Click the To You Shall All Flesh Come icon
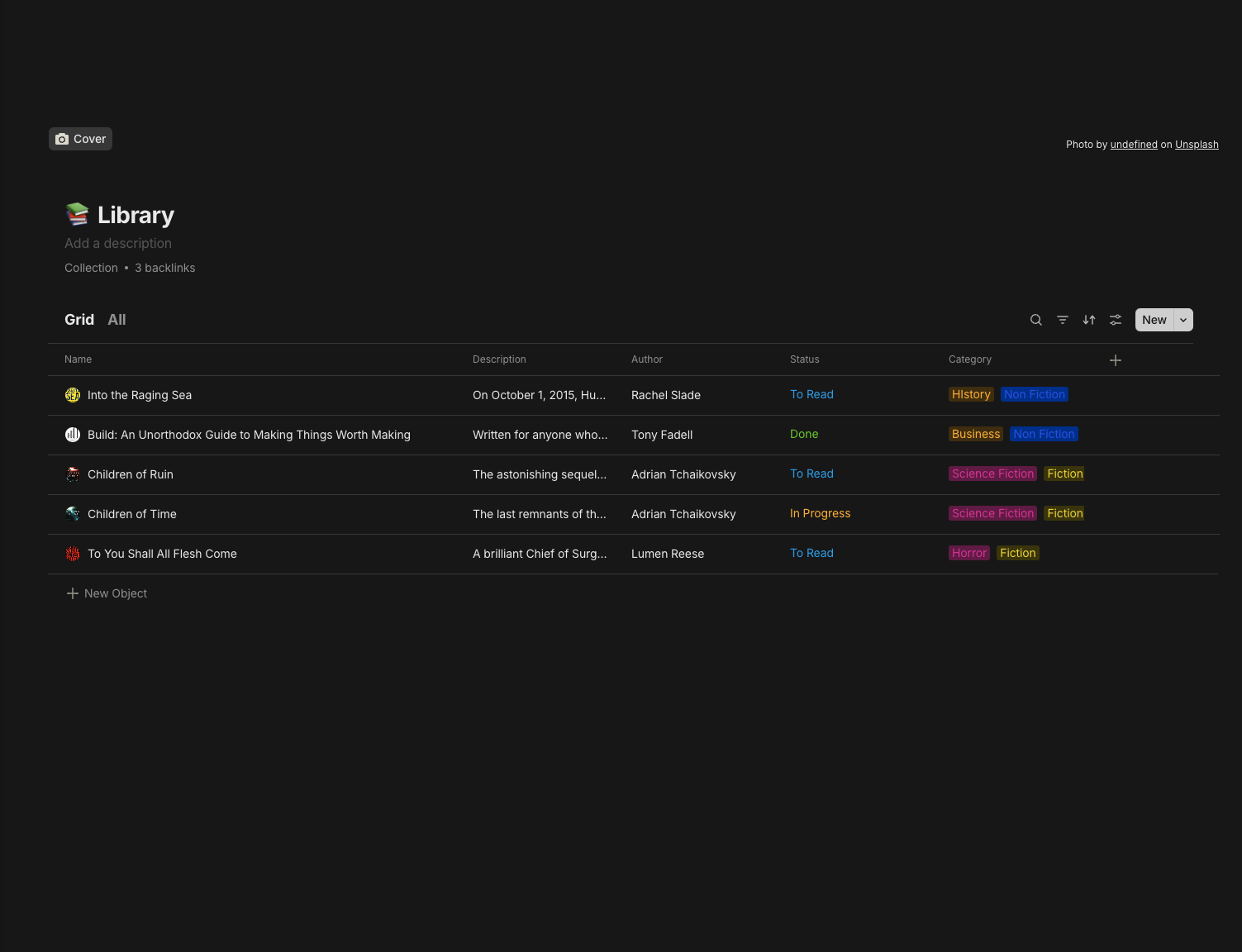Image resolution: width=1242 pixels, height=952 pixels. [x=73, y=554]
